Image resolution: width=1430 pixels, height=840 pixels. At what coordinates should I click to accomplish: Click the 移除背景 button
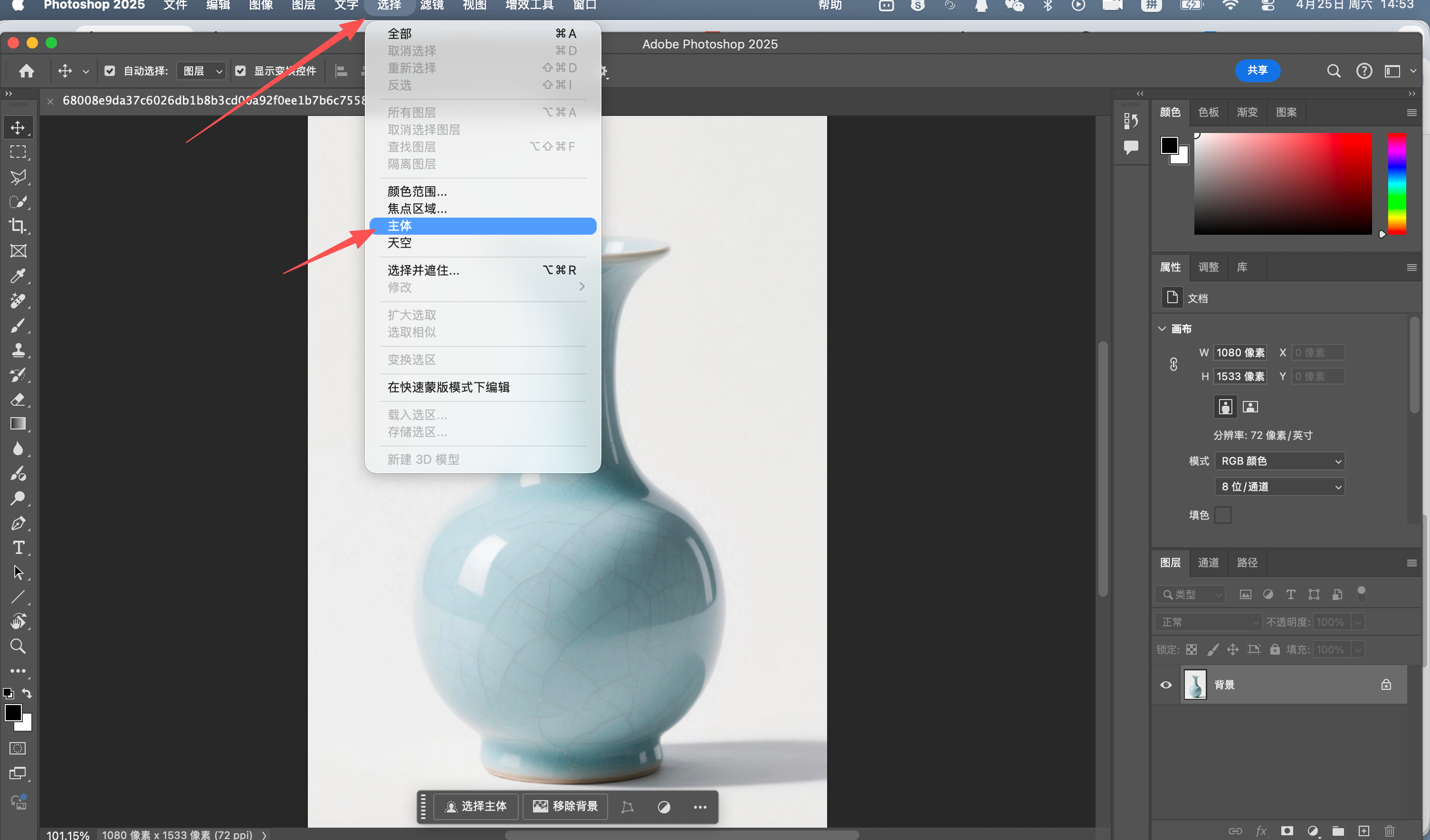pyautogui.click(x=565, y=807)
